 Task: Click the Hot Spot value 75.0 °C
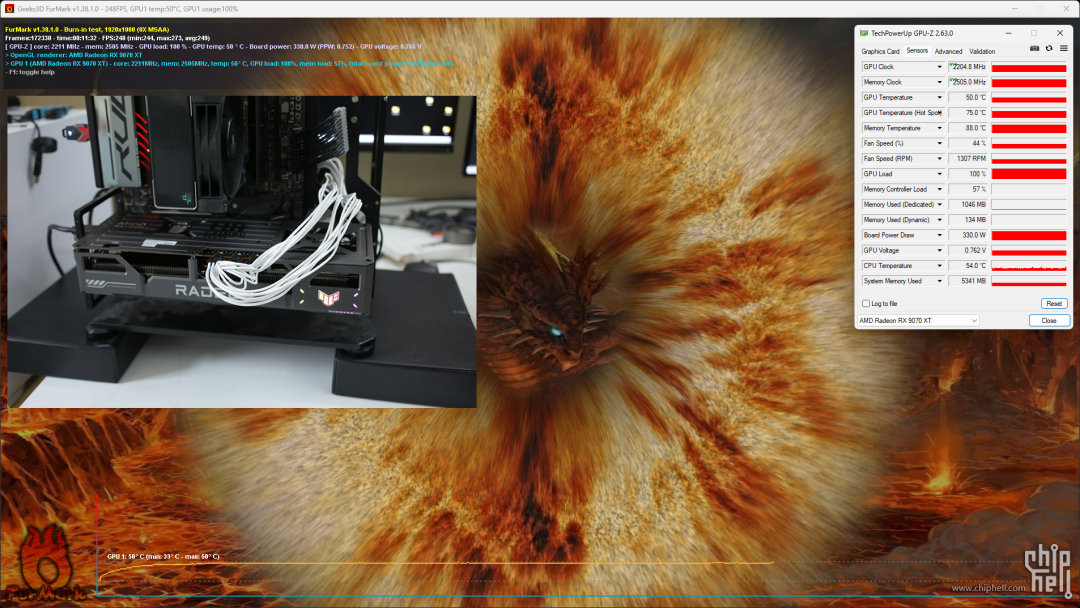point(968,113)
